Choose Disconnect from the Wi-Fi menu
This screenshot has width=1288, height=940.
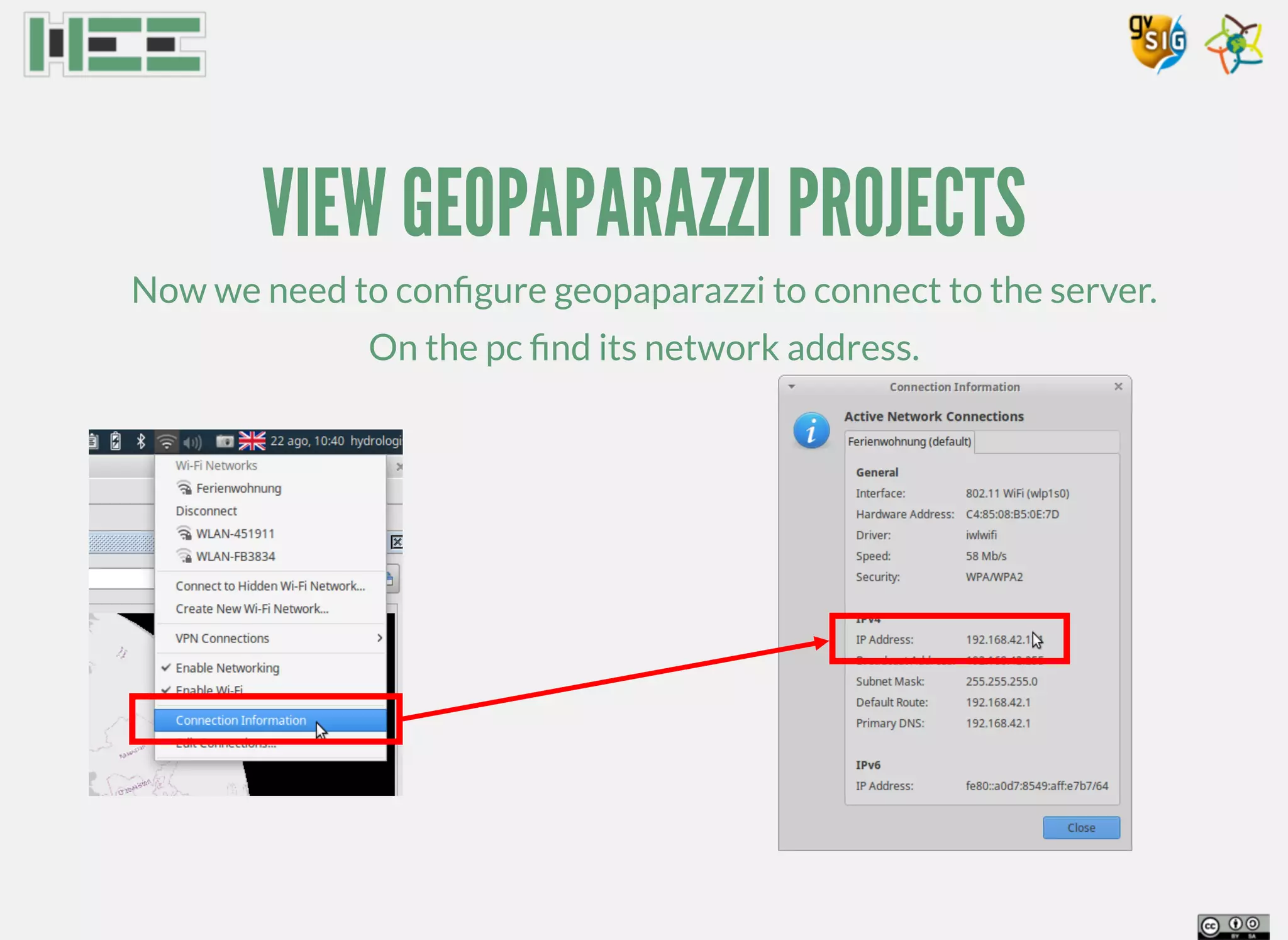click(270, 511)
